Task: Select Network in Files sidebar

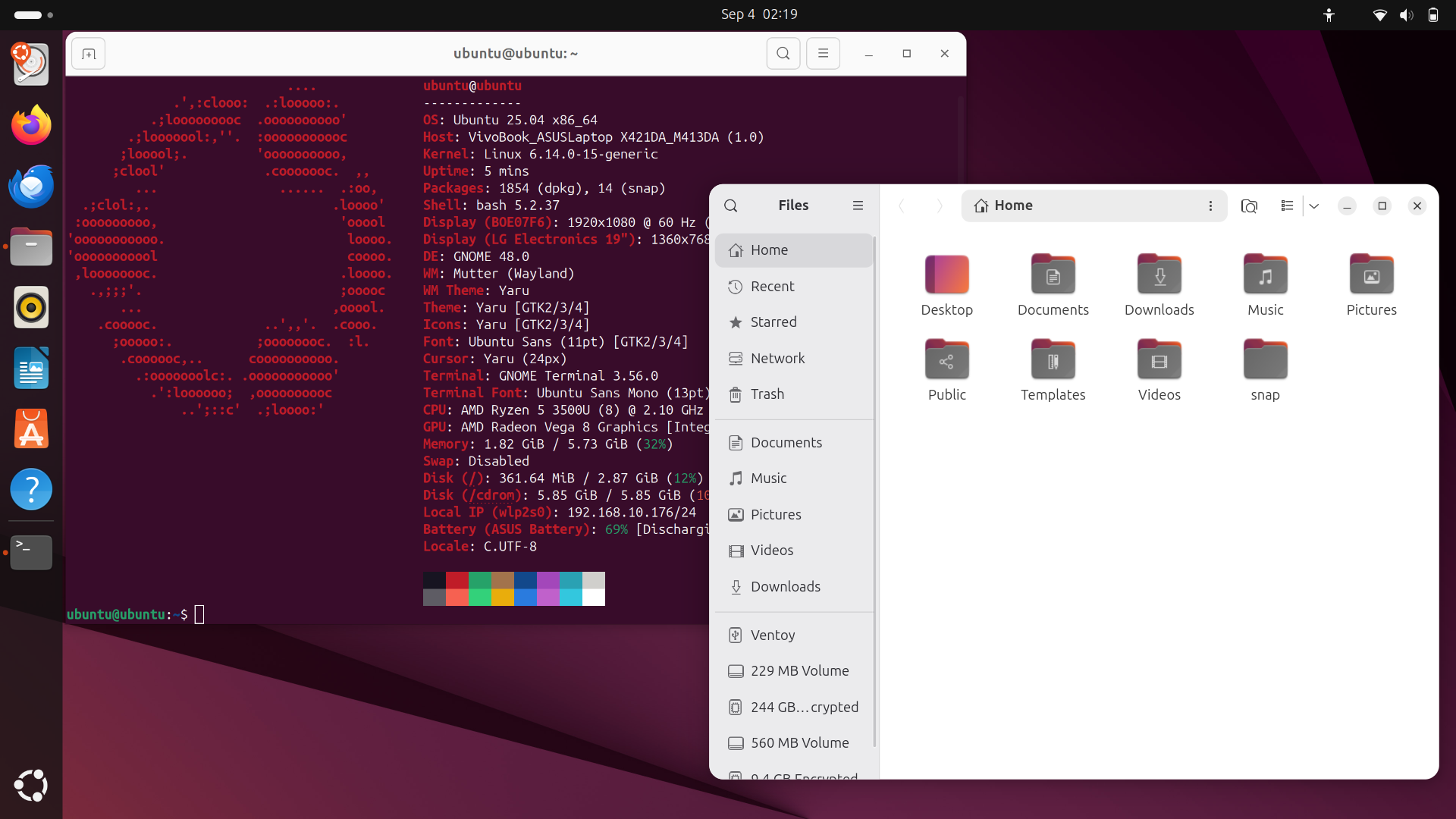Action: (794, 359)
